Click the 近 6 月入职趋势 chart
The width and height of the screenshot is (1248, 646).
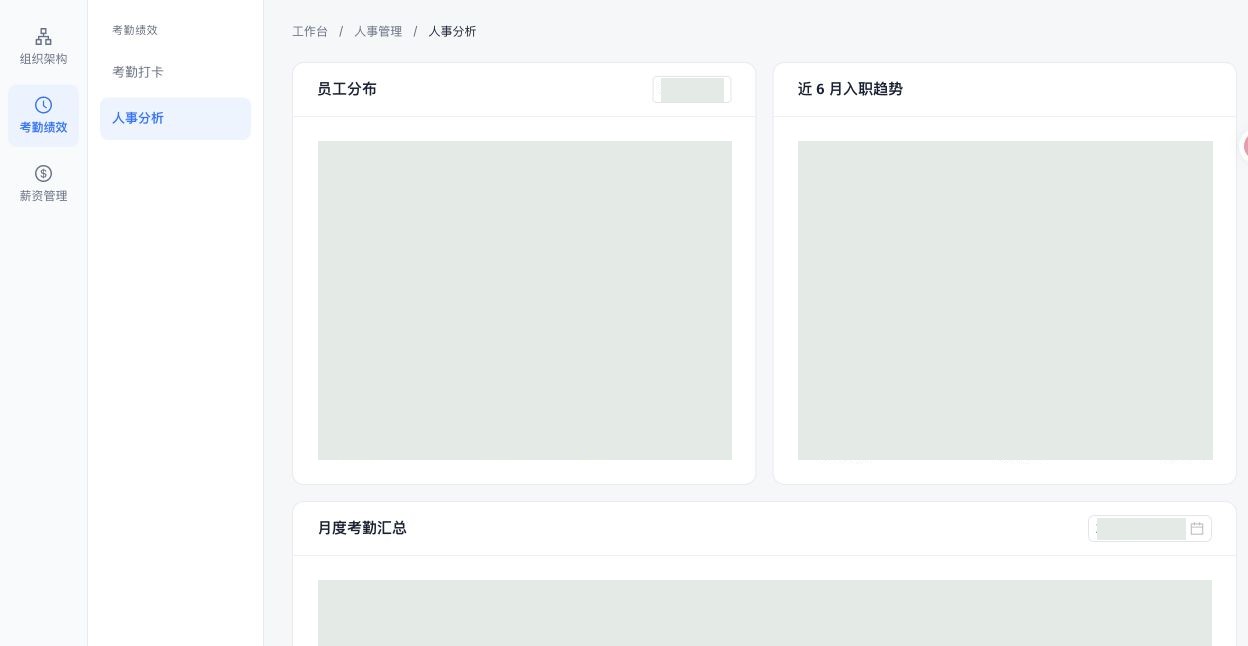[x=1005, y=300]
